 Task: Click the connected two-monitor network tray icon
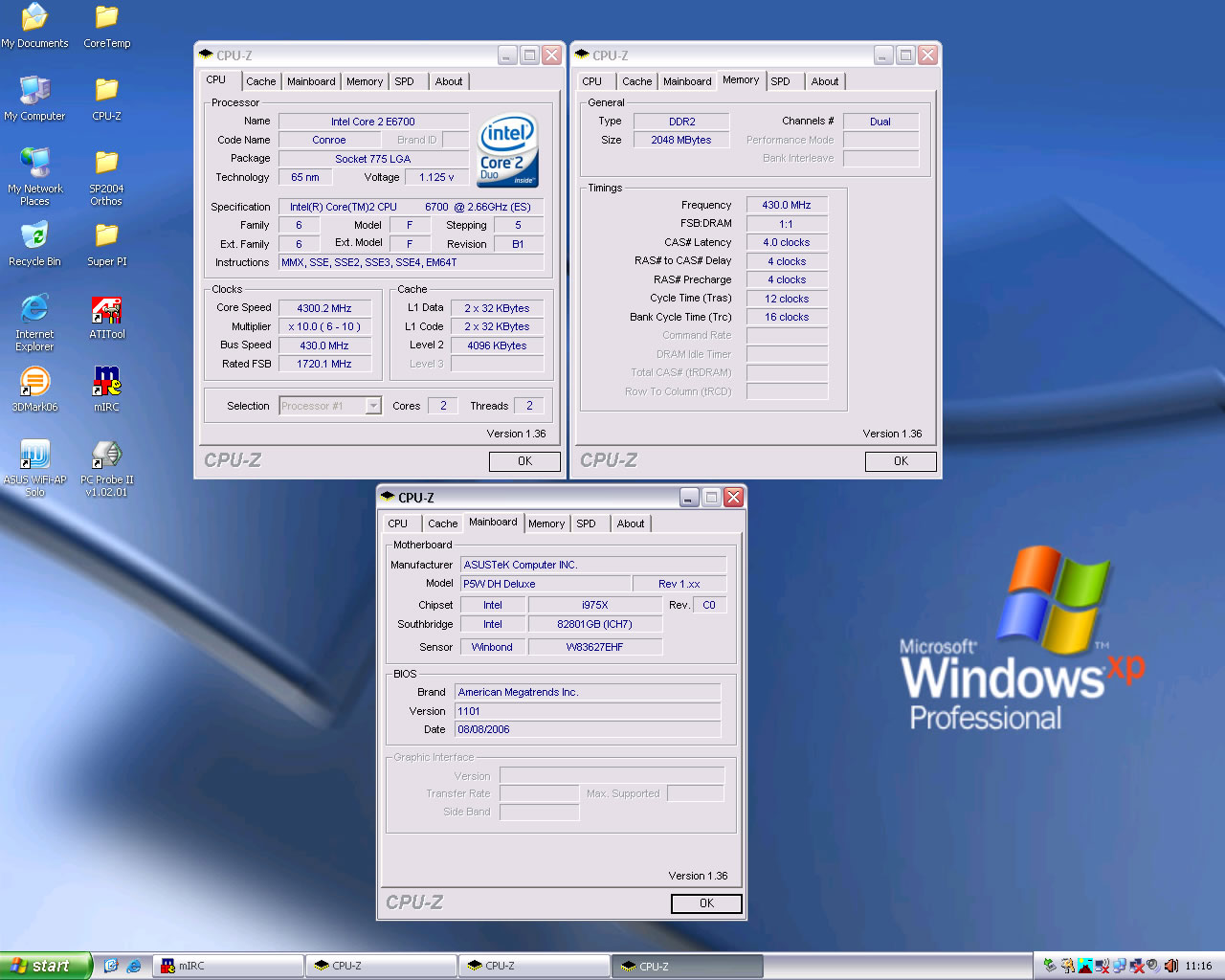point(1120,966)
